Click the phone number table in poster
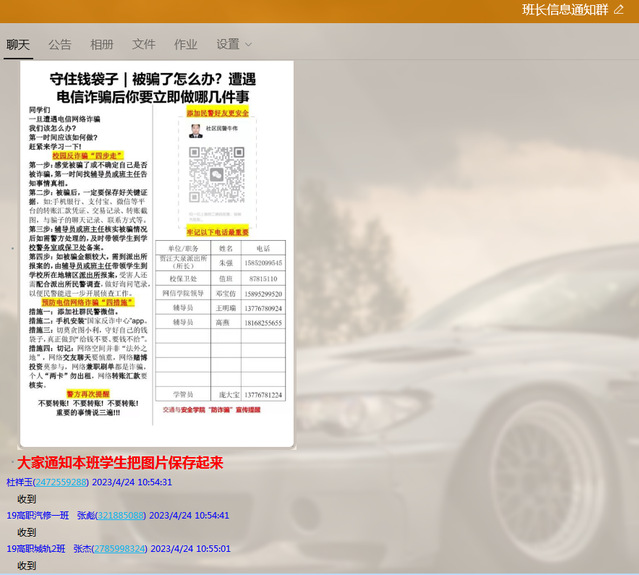 tap(222, 320)
